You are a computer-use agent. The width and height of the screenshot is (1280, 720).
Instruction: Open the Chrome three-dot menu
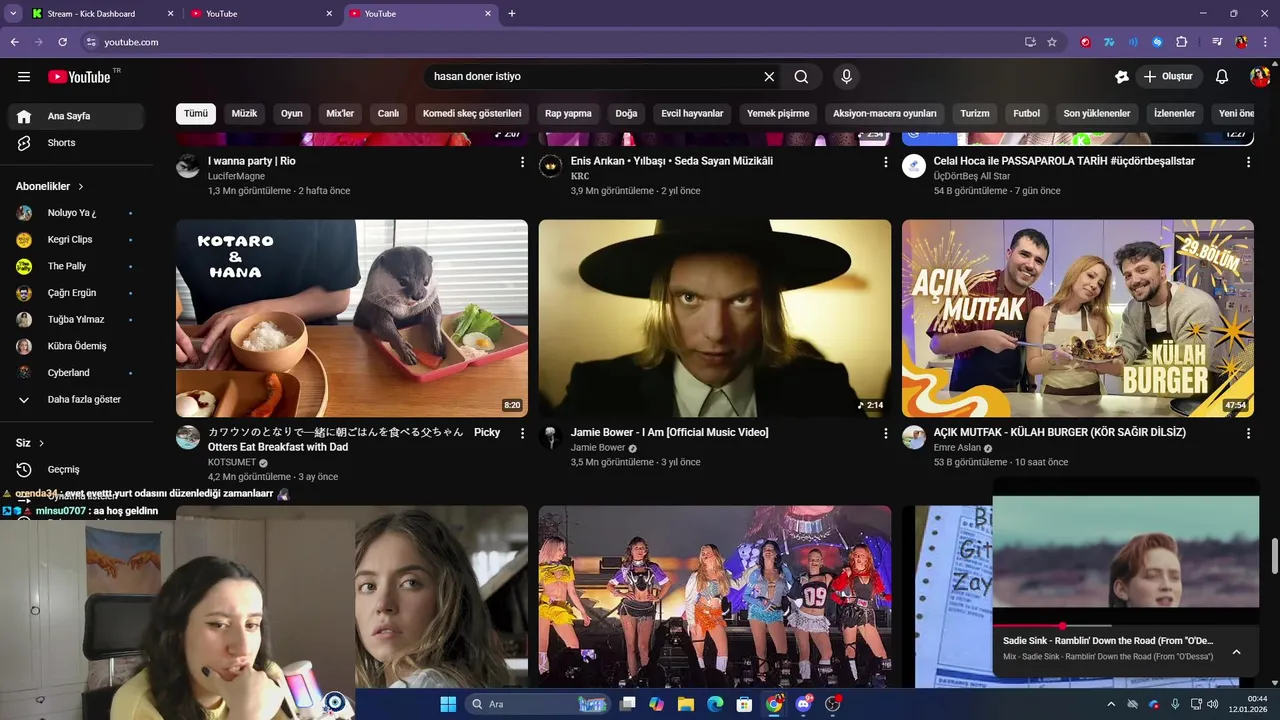click(1265, 42)
